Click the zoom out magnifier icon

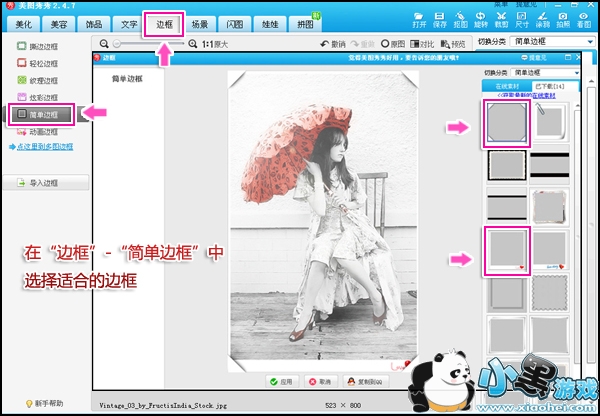[x=105, y=44]
